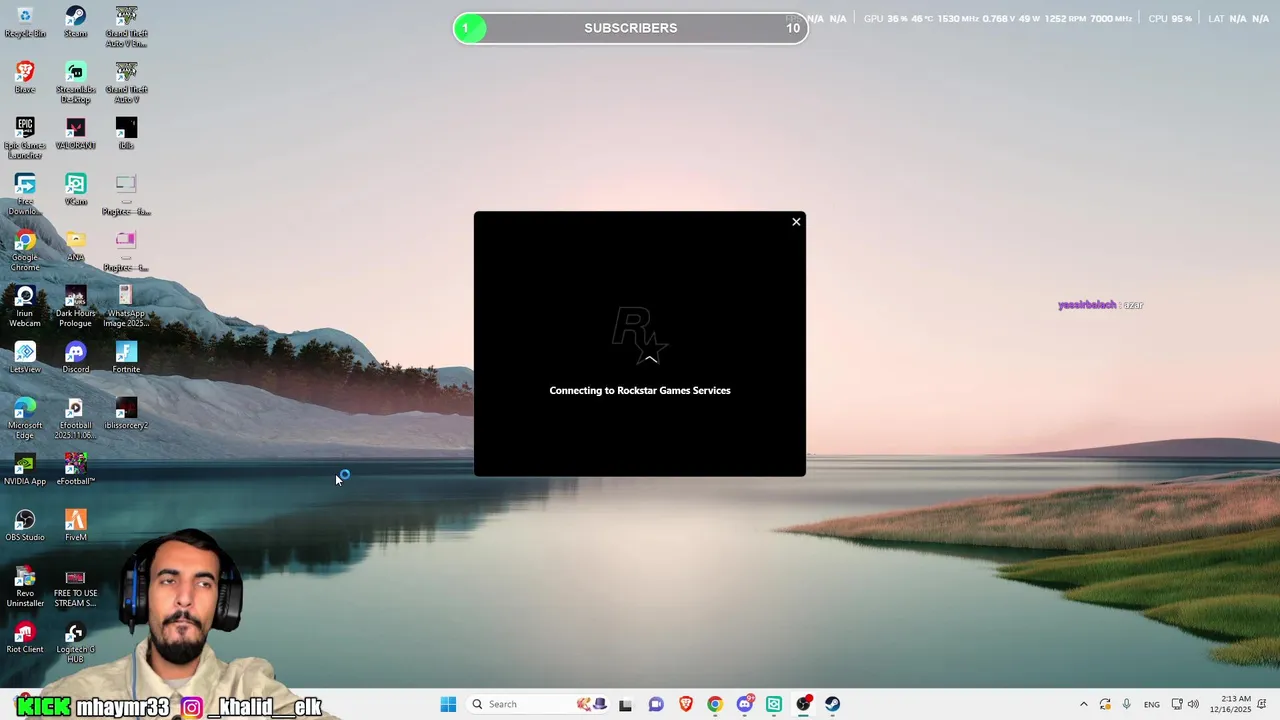
Task: Select the Epic Games Launcher shortcut
Action: pos(25,139)
